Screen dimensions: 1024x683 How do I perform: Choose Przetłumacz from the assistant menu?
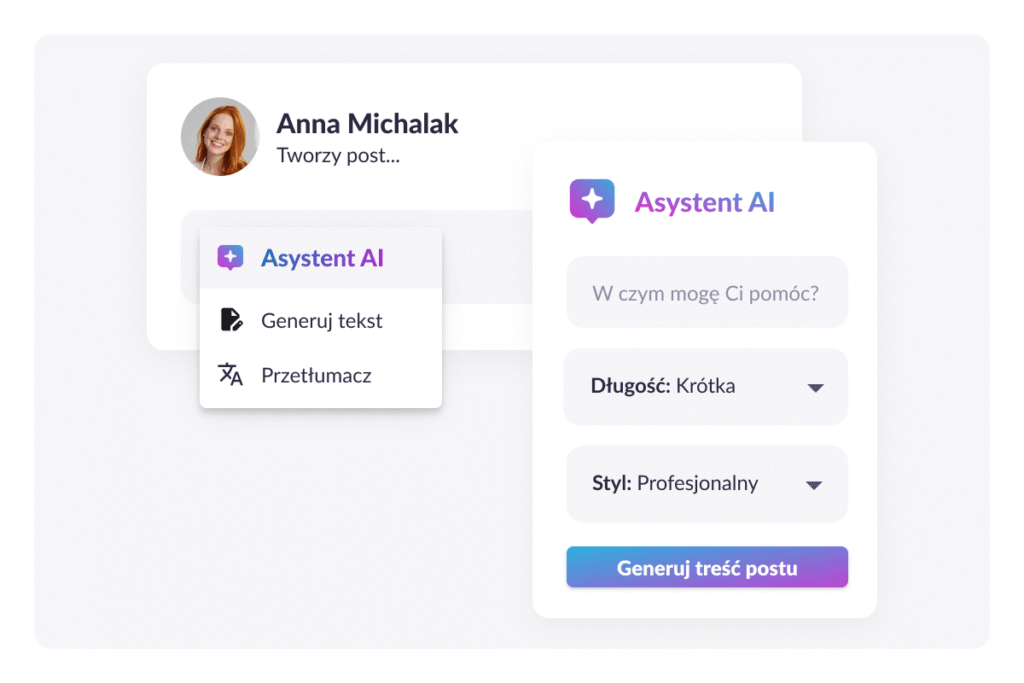pyautogui.click(x=321, y=375)
